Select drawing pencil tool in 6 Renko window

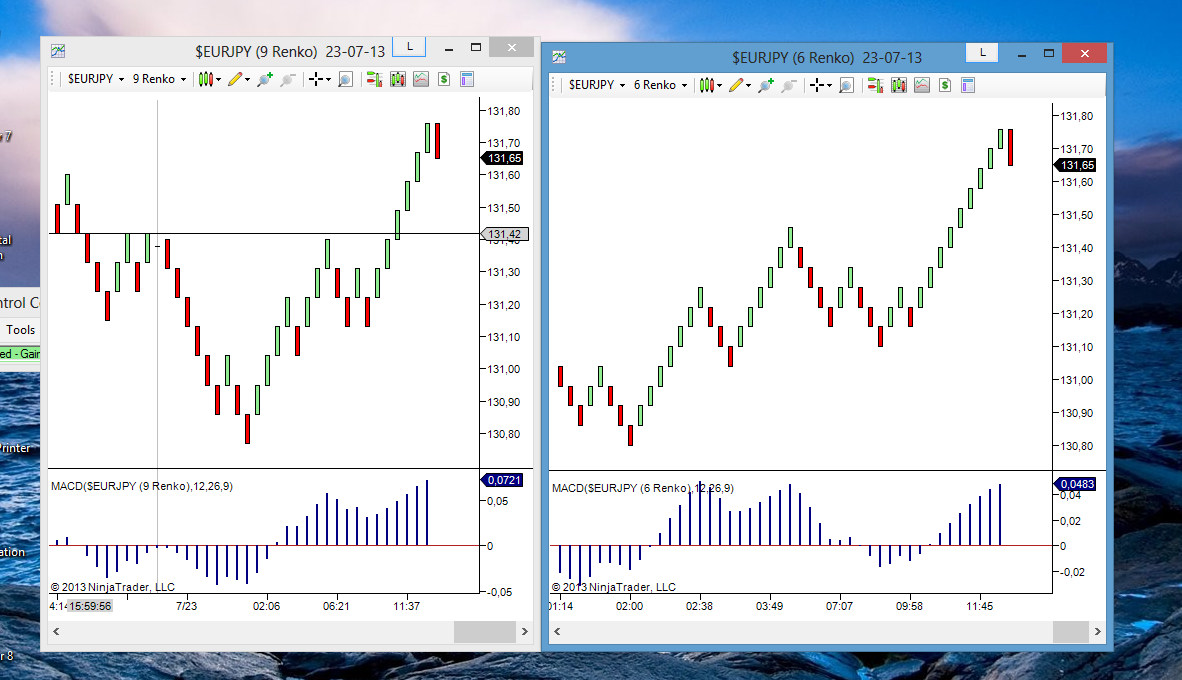coord(736,85)
